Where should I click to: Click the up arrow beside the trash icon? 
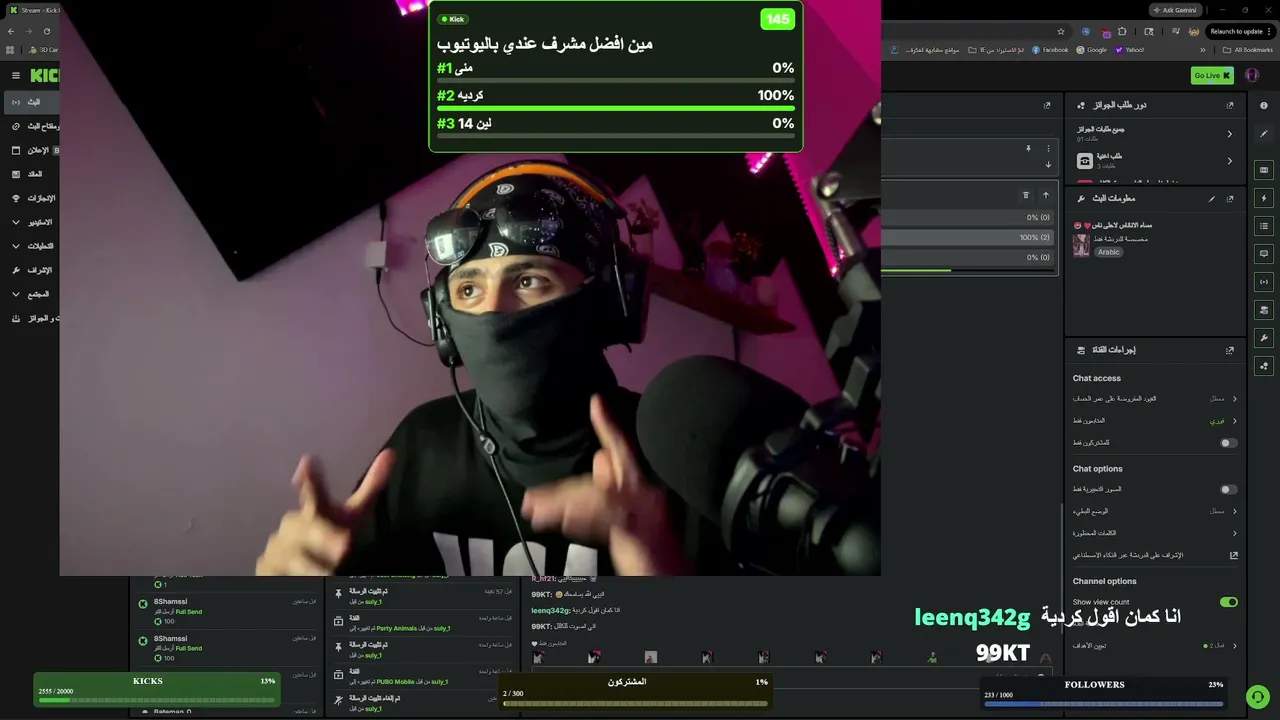click(1046, 195)
